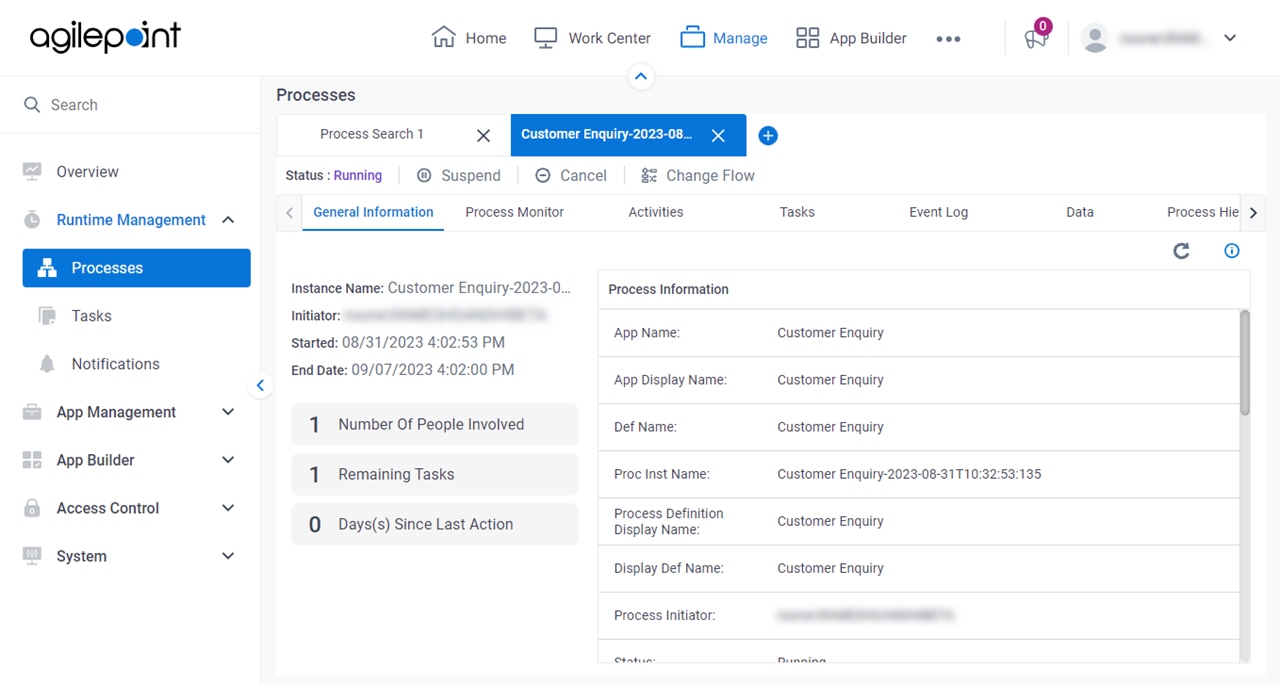Click the Def Name row

tap(919, 427)
